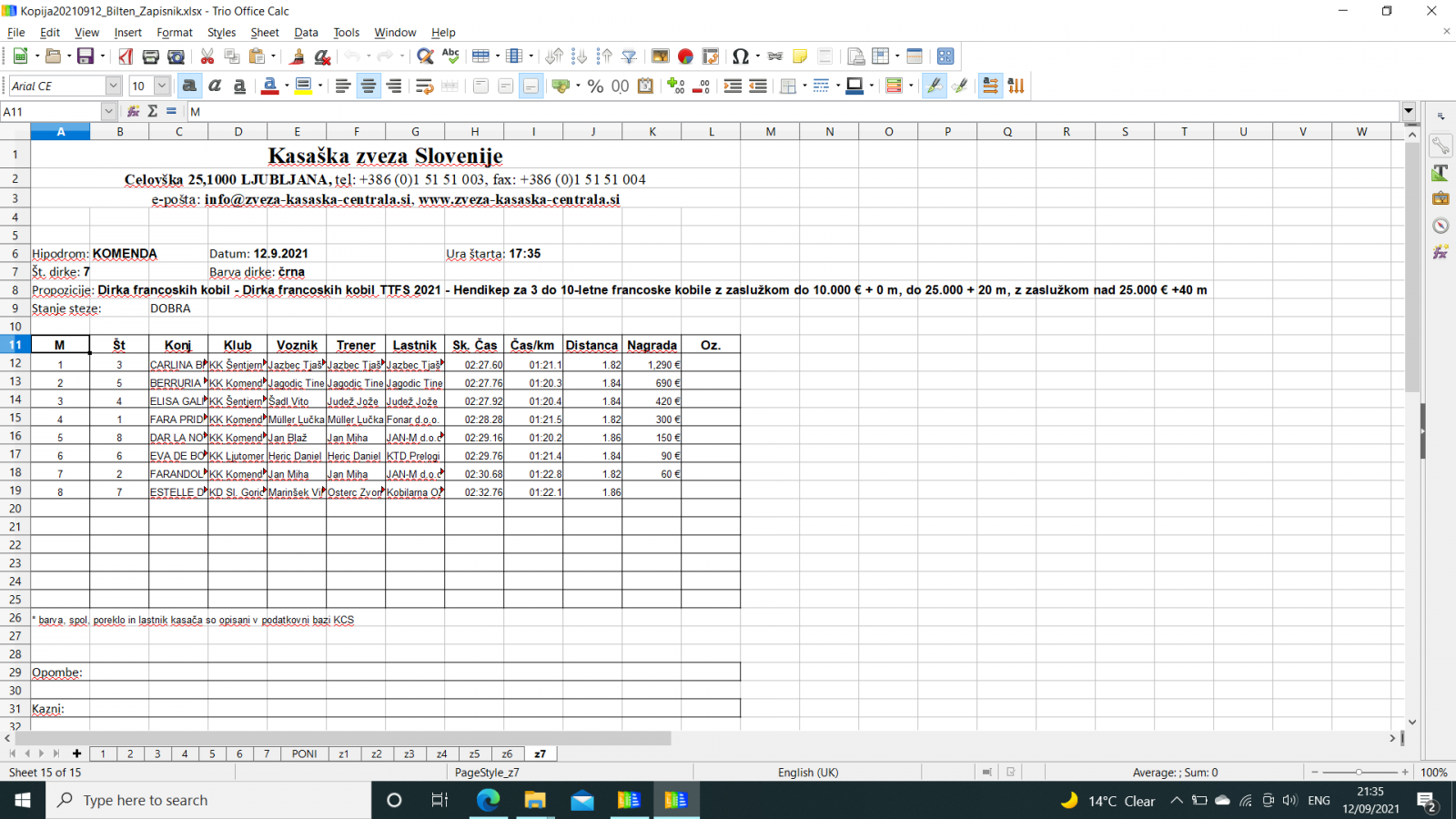Click the font color red swatch
This screenshot has height=819, width=1456.
269,86
